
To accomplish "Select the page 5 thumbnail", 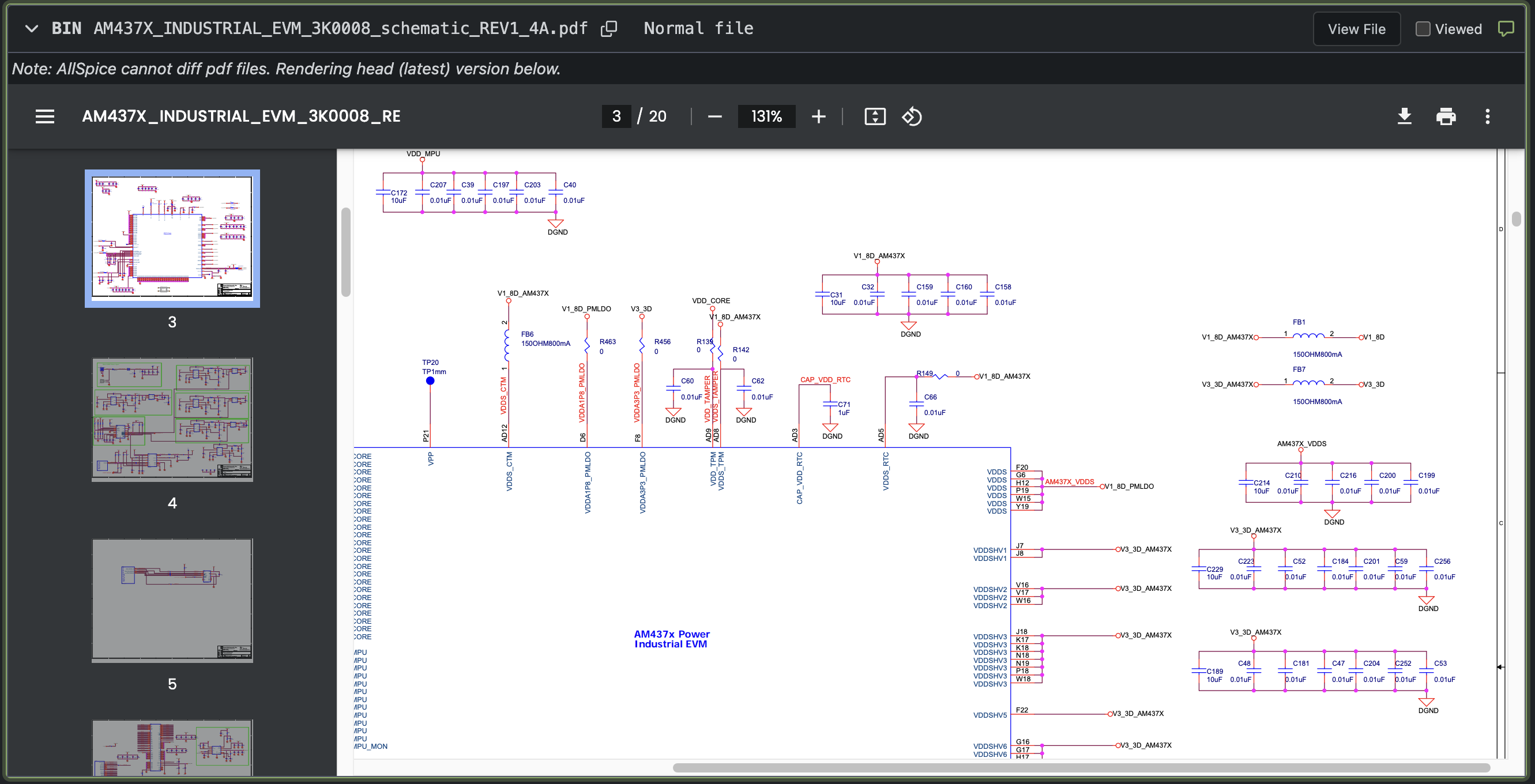I will [172, 601].
